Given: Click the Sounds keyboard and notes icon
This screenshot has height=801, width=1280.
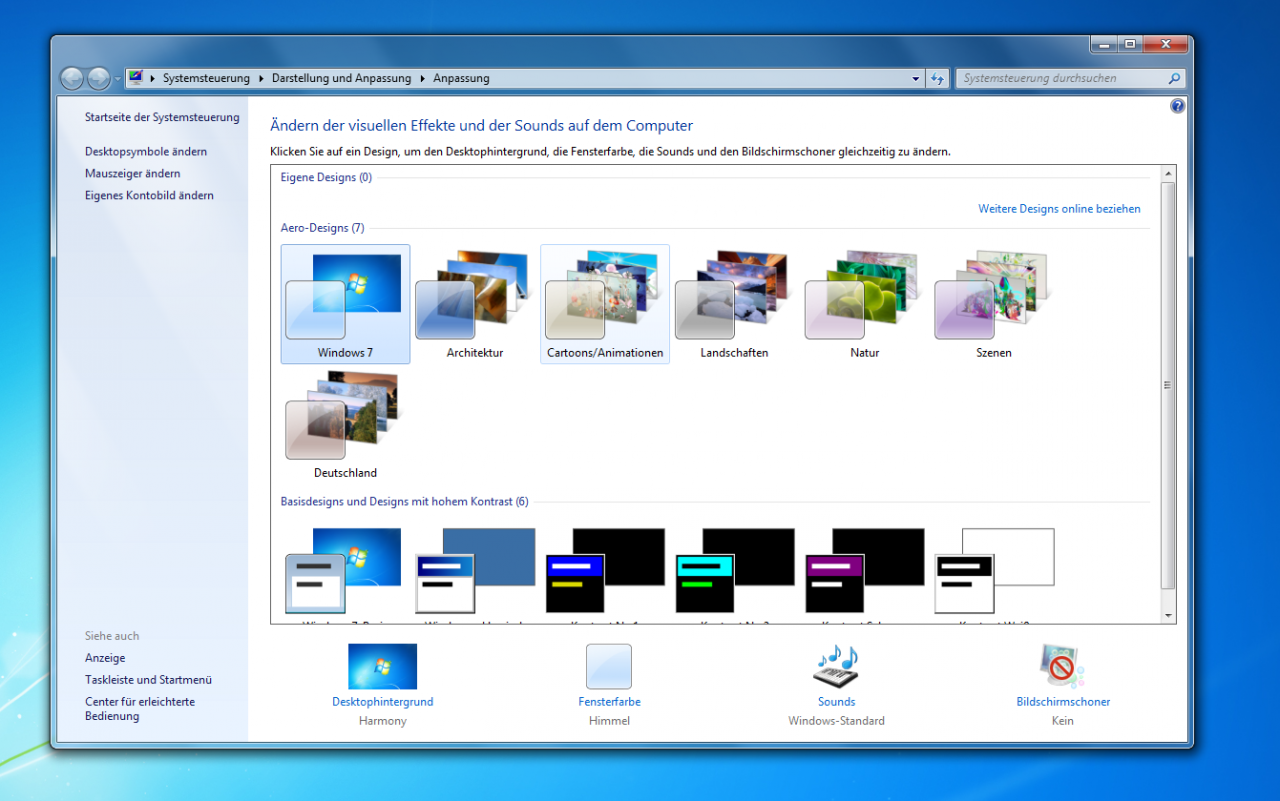Looking at the screenshot, I should tap(836, 666).
